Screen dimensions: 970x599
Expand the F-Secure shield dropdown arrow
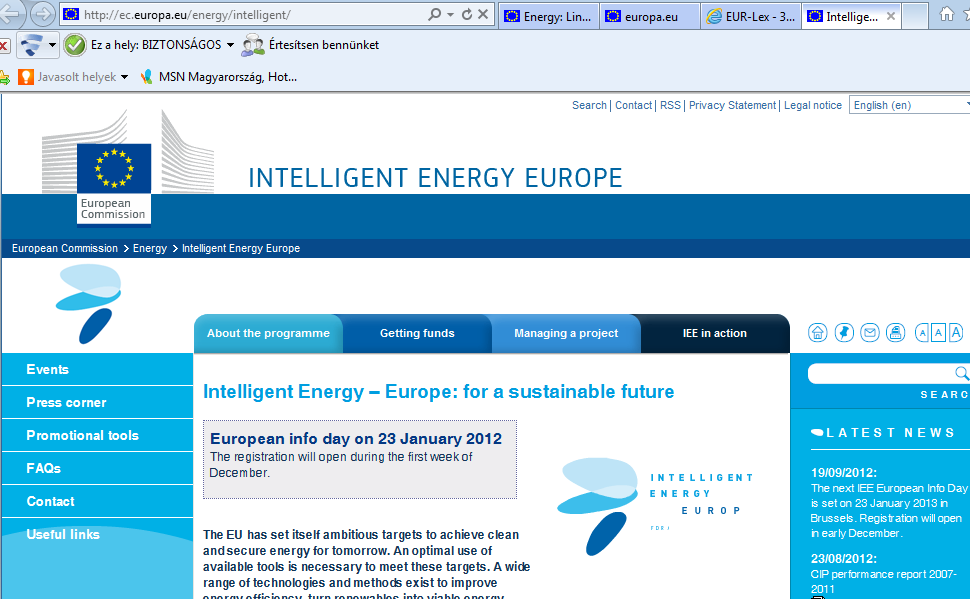pyautogui.click(x=52, y=45)
